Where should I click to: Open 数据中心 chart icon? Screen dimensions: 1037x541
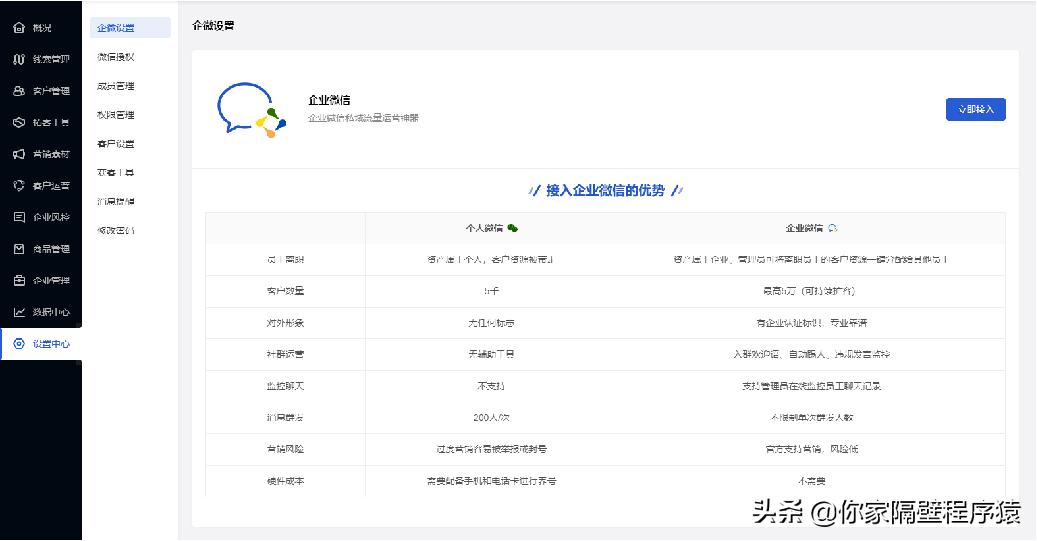pos(19,312)
